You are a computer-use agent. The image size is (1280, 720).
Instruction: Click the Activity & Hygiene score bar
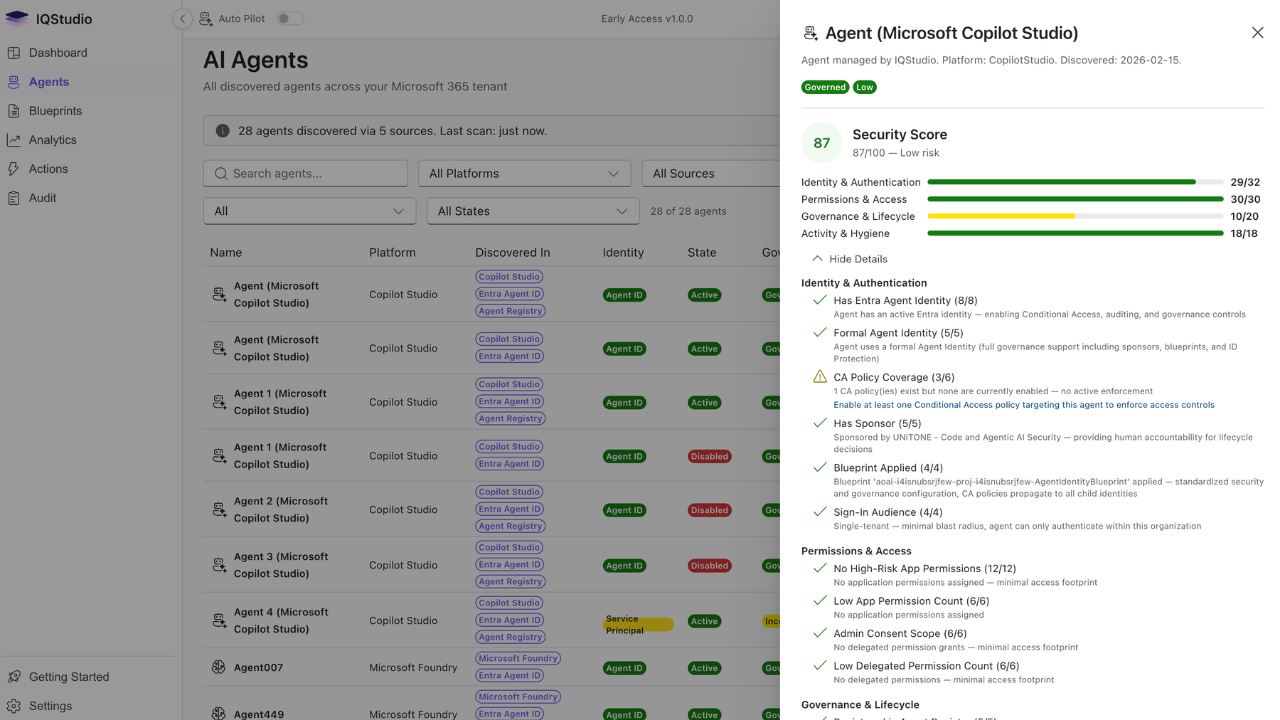[x=1076, y=233]
